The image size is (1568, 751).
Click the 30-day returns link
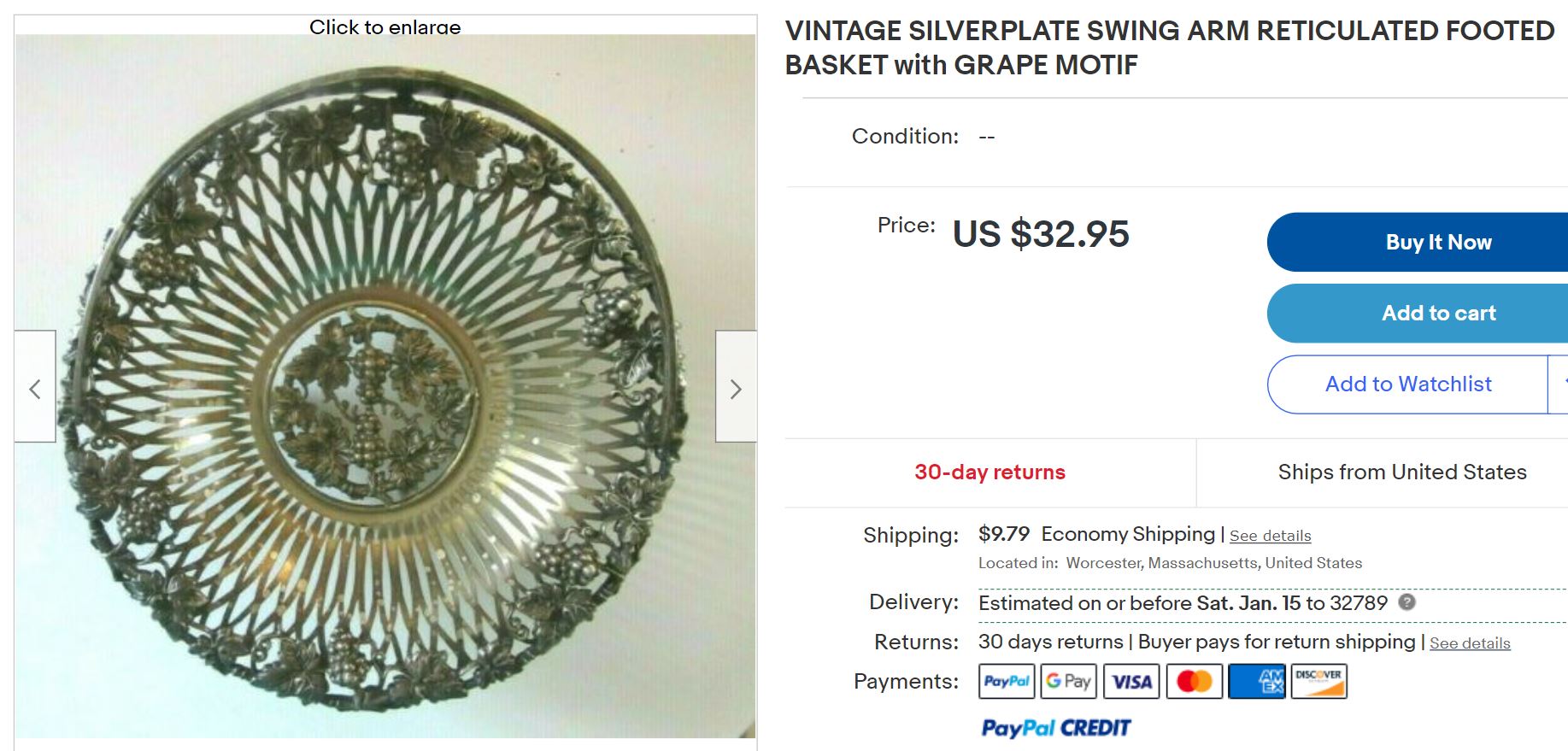click(x=990, y=472)
